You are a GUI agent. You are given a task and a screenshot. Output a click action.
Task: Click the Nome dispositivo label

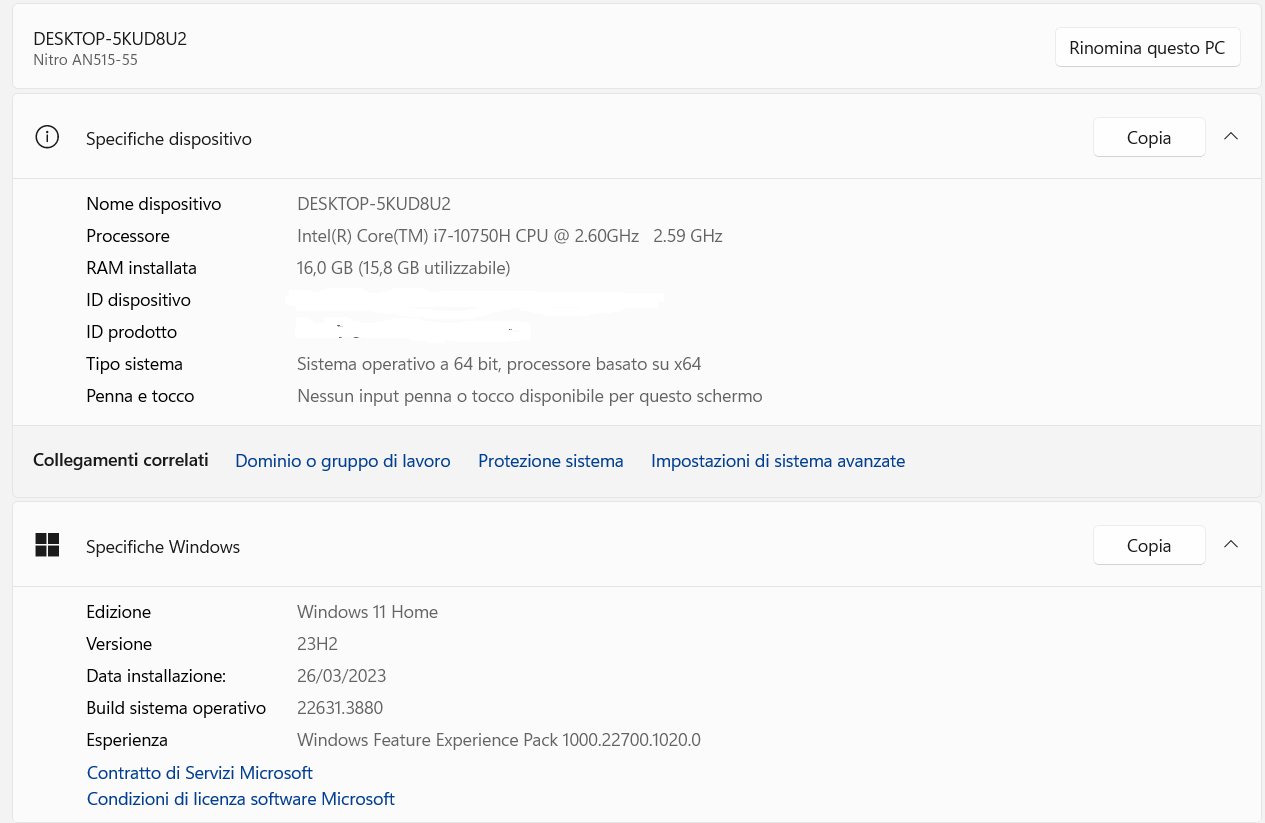(x=154, y=204)
